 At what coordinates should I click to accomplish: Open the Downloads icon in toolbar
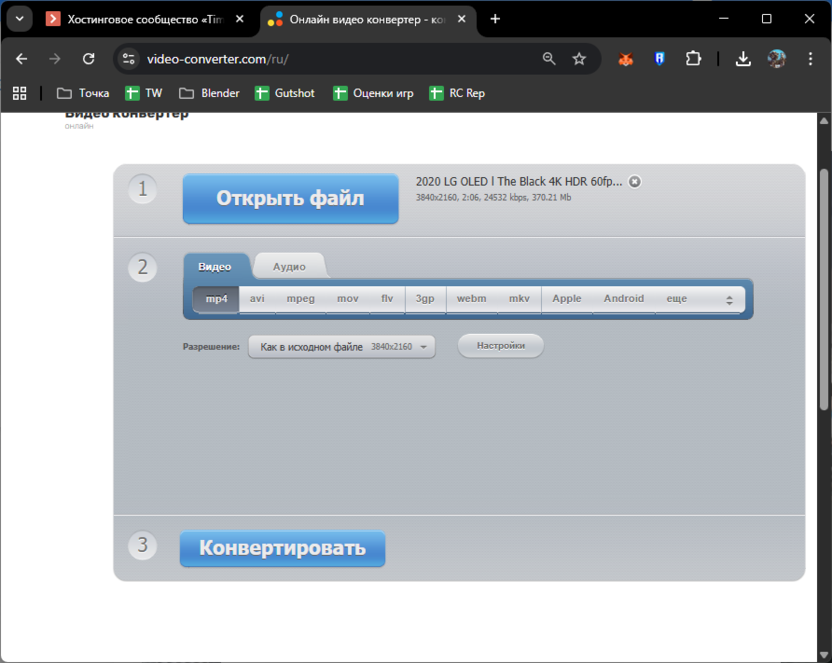tap(743, 59)
